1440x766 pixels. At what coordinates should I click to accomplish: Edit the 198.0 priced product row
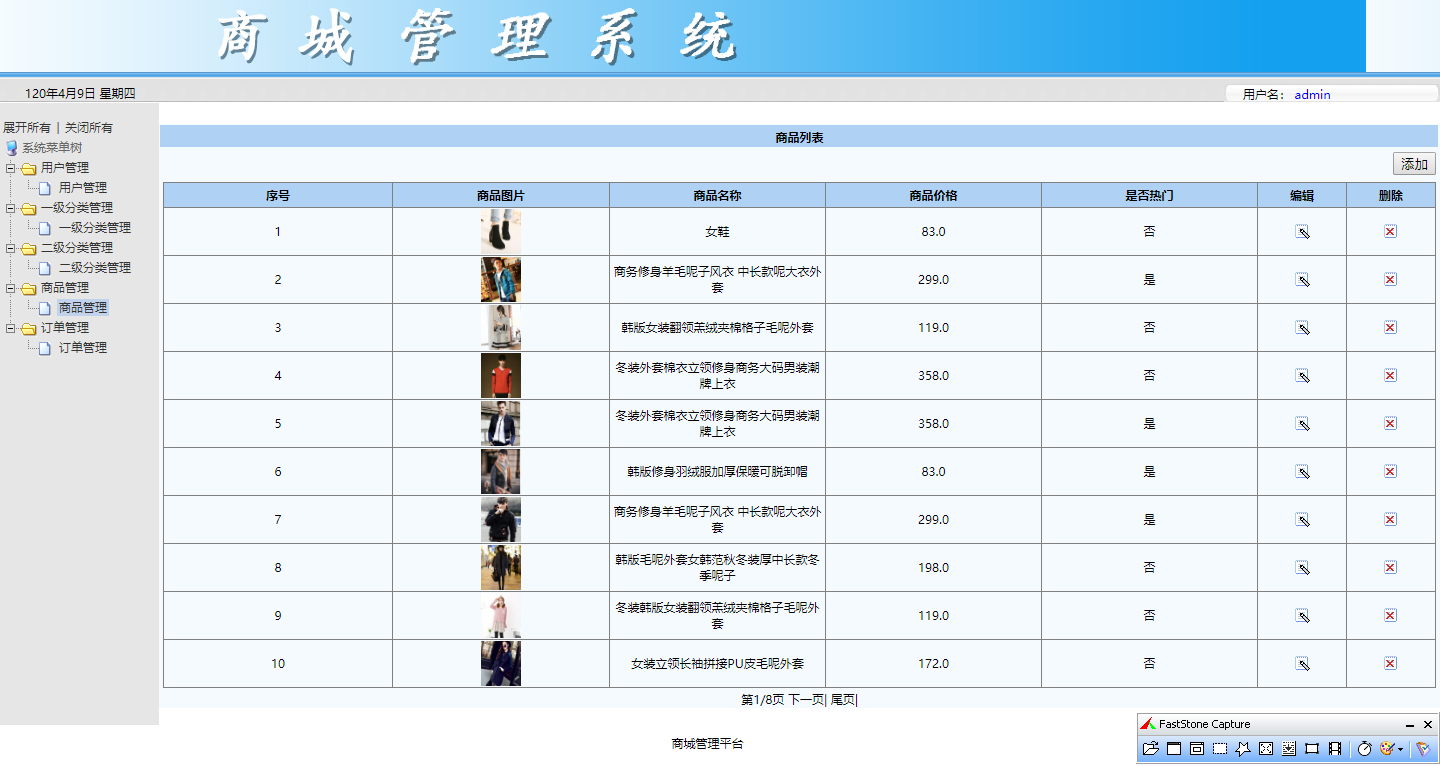coord(1302,568)
